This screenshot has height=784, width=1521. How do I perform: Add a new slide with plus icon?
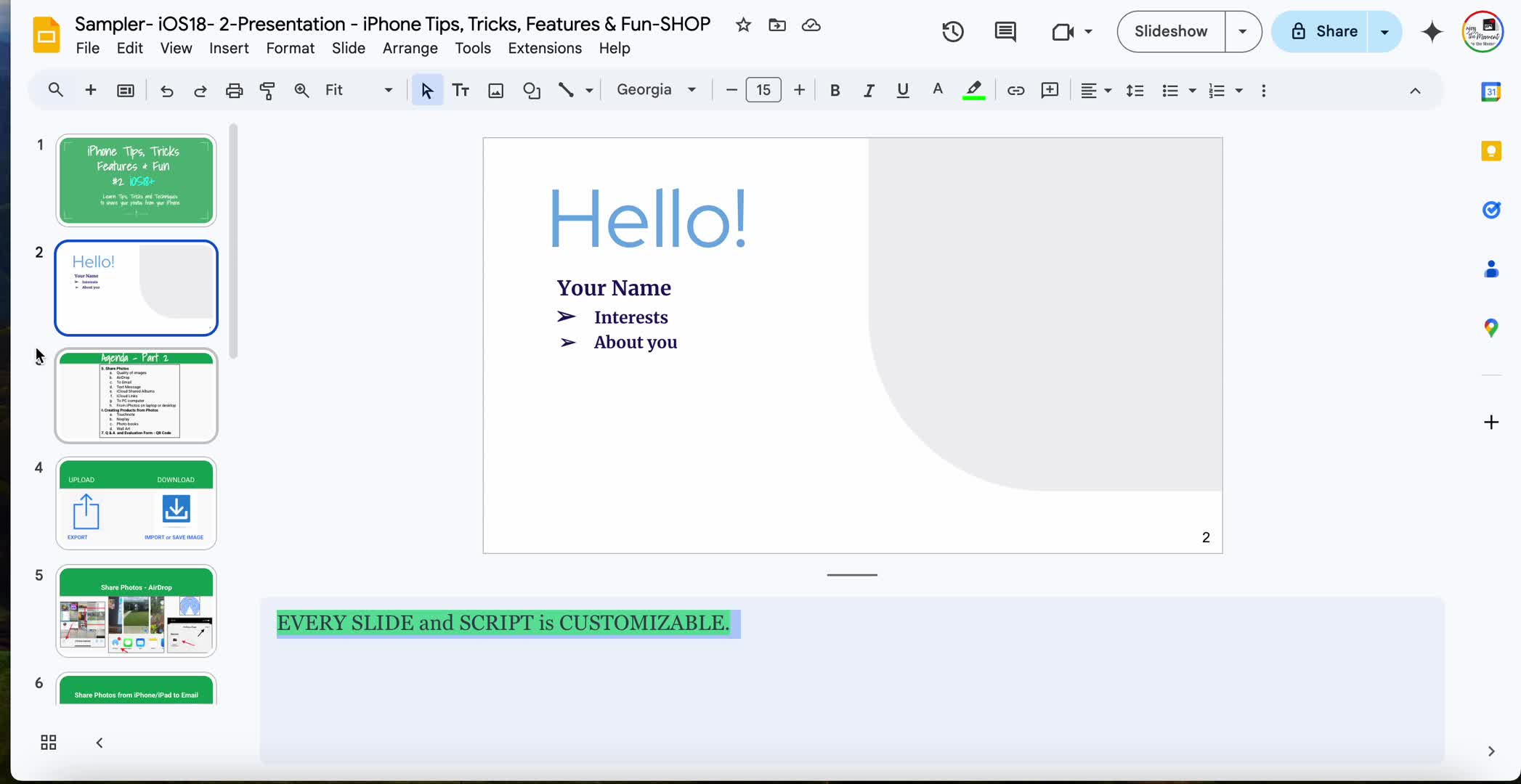pos(91,90)
